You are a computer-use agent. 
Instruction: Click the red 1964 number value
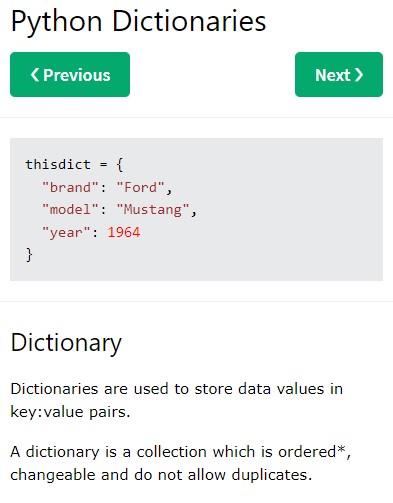click(124, 232)
